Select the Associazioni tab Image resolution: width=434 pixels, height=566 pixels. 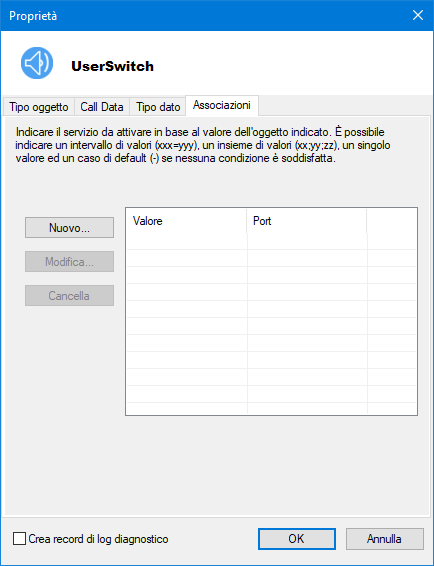pos(222,105)
